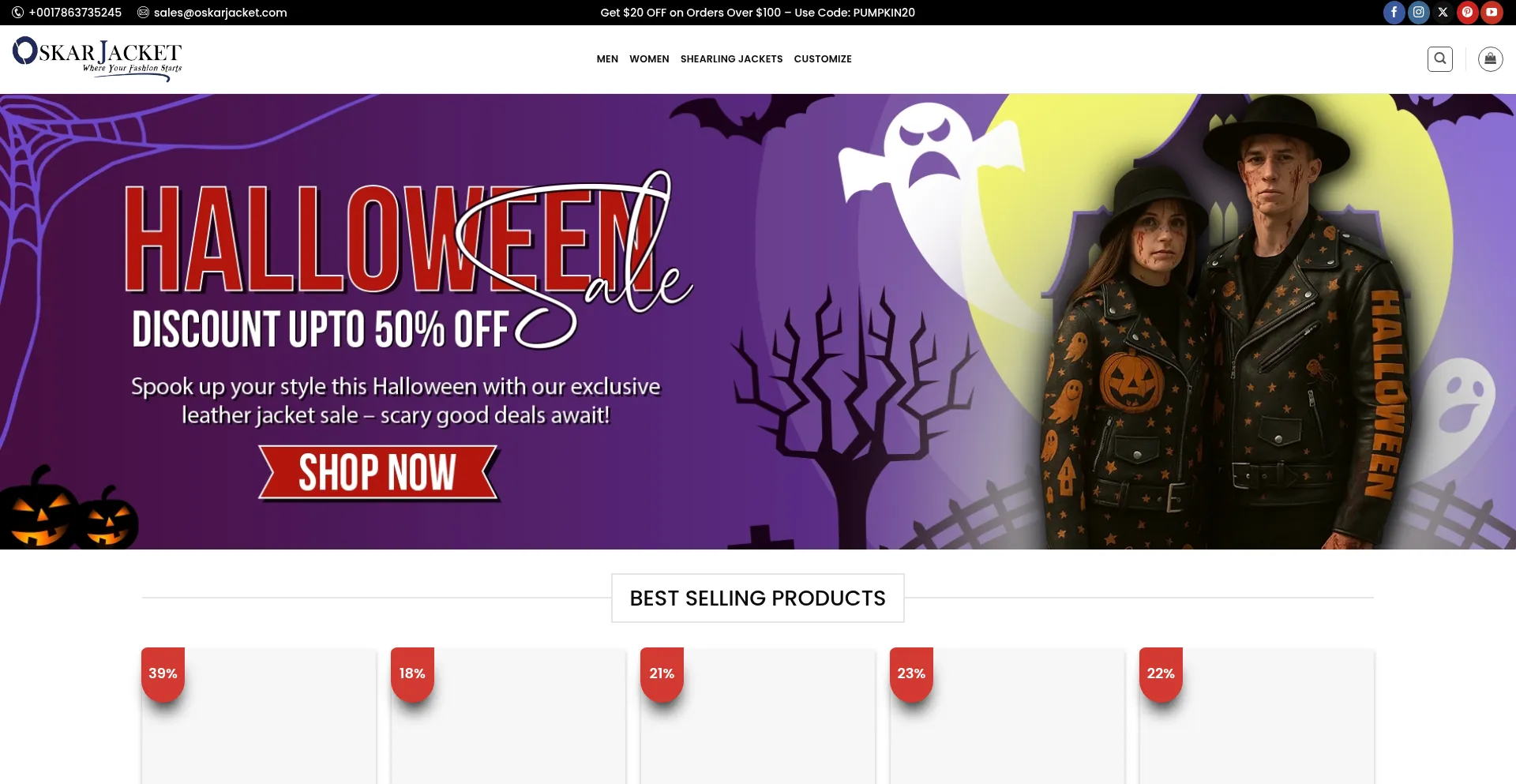Open the Facebook social icon
Screen dimensions: 1516x784
coord(1394,13)
